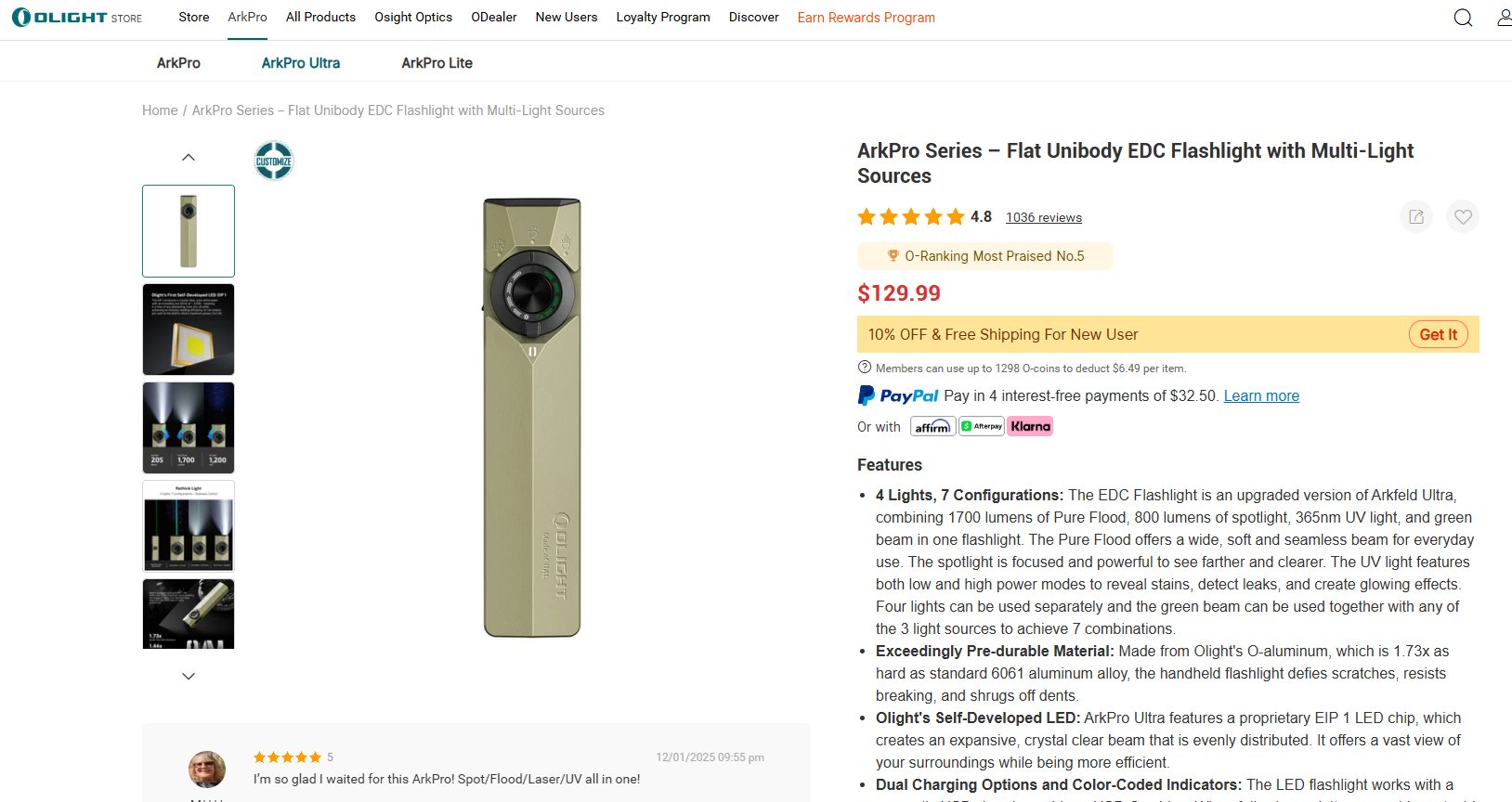Select the EIP 1 LED thumbnail
Viewport: 1512px width, 802px height.
[x=189, y=330]
